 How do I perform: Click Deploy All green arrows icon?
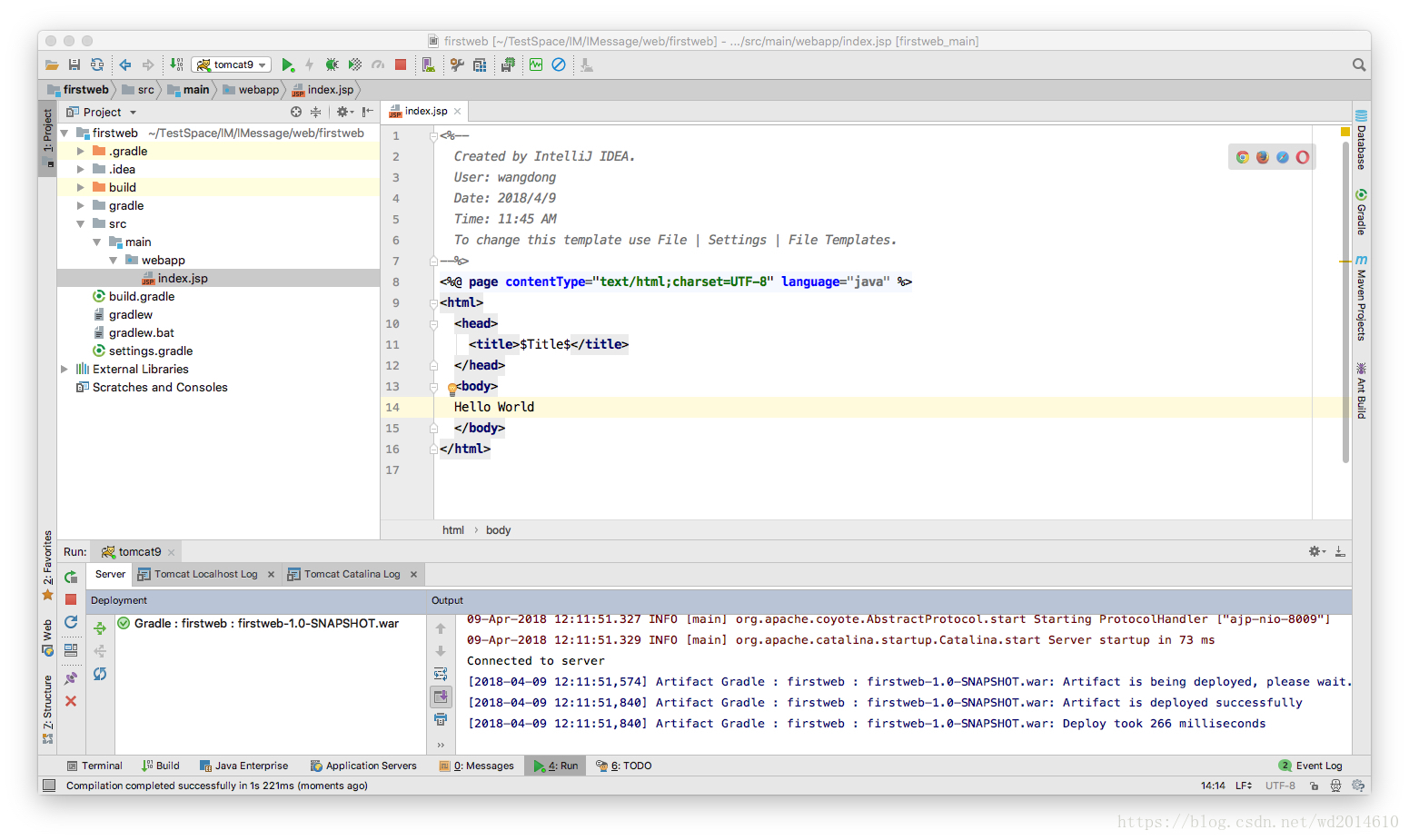coord(100,628)
